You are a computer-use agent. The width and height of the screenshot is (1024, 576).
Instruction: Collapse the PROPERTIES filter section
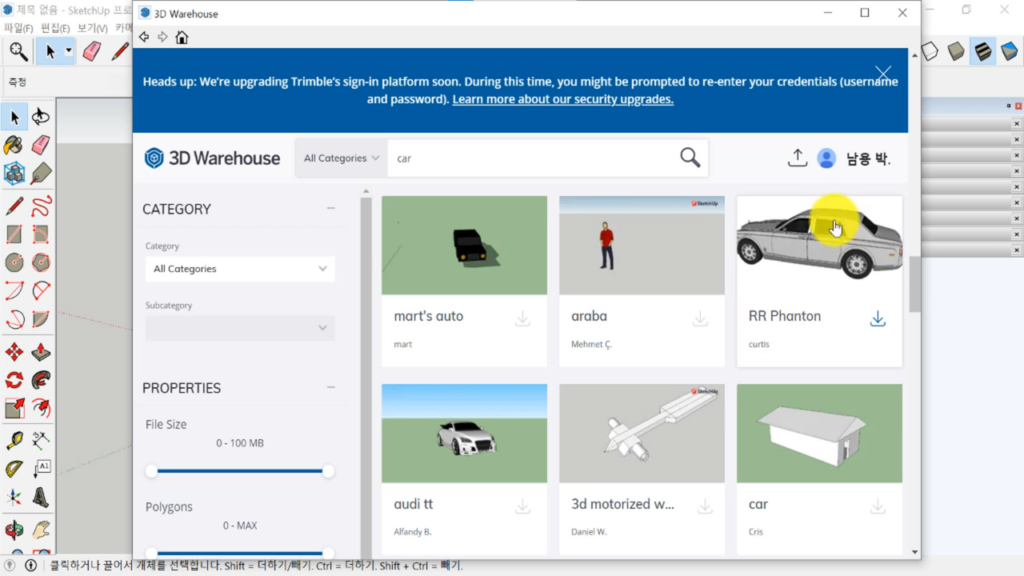(x=331, y=387)
